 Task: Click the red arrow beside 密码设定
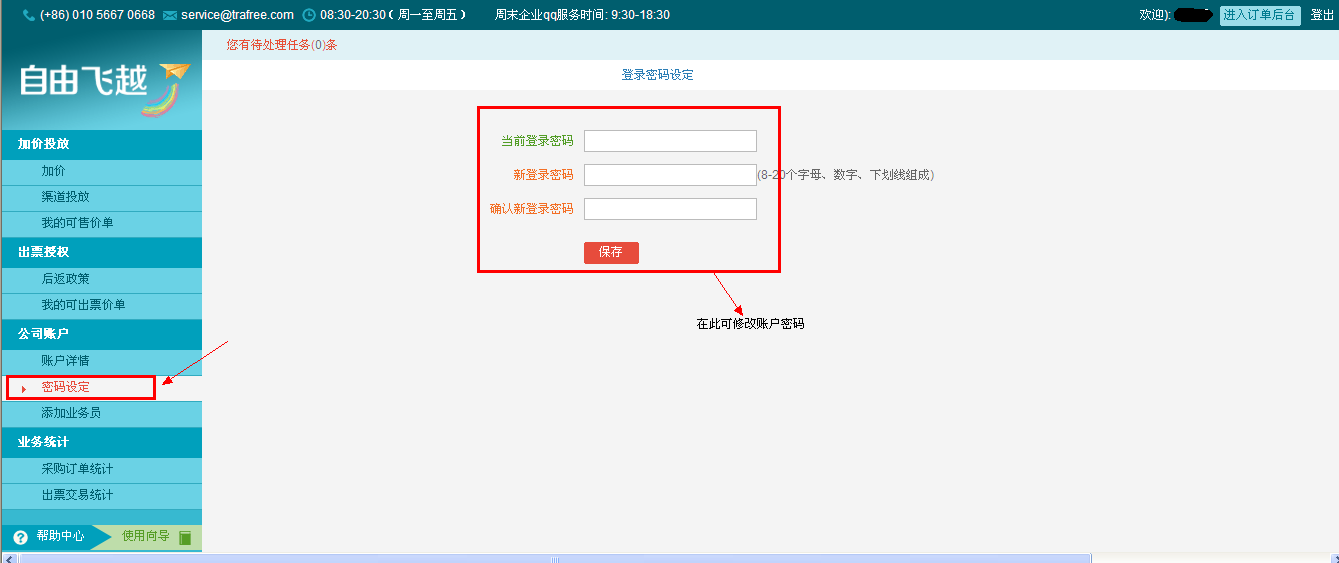pyautogui.click(x=23, y=388)
